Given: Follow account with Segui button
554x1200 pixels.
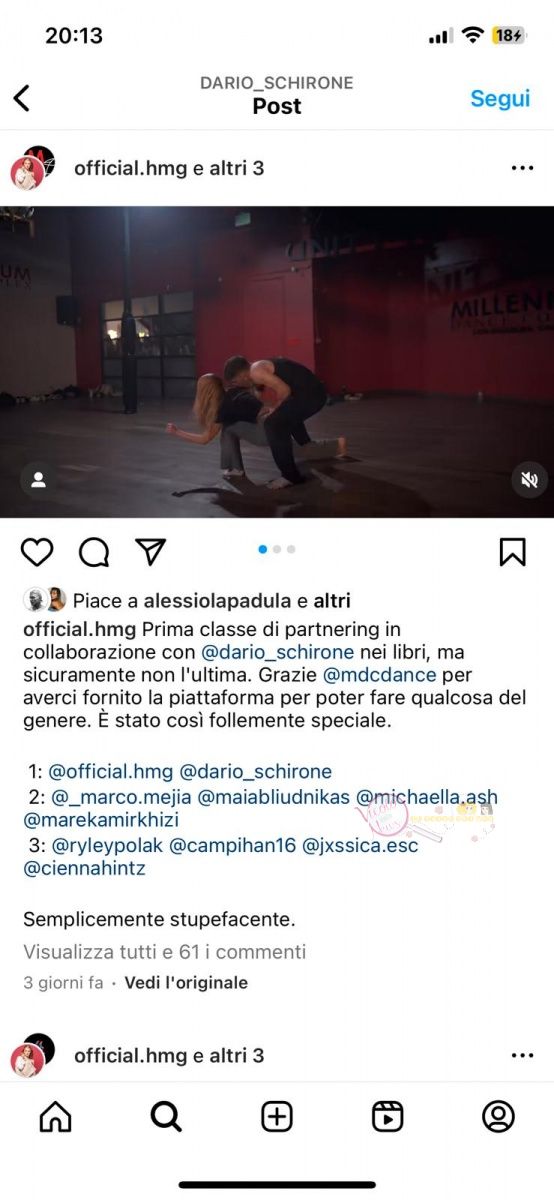Looking at the screenshot, I should [x=500, y=98].
